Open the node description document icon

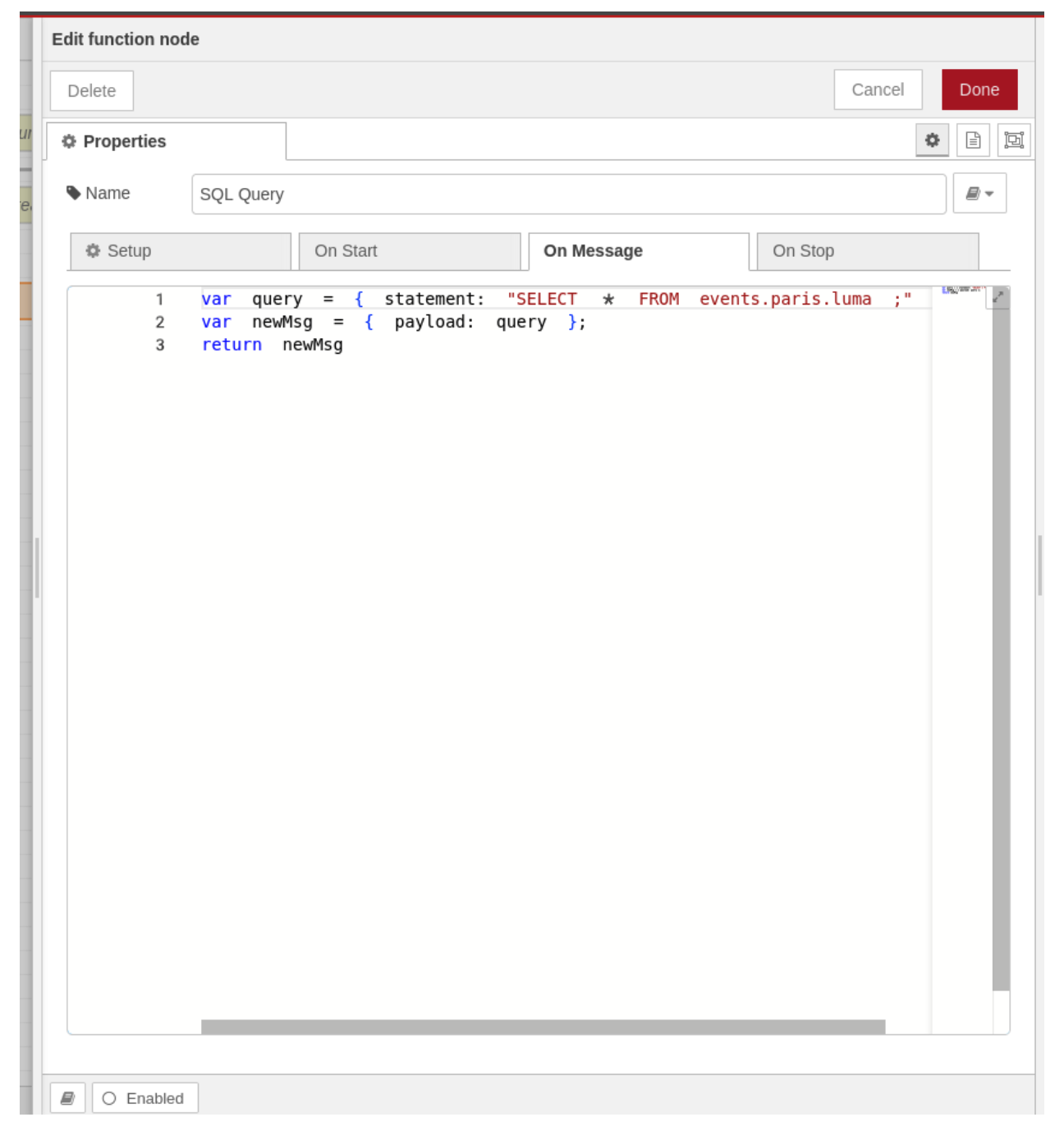[x=973, y=140]
